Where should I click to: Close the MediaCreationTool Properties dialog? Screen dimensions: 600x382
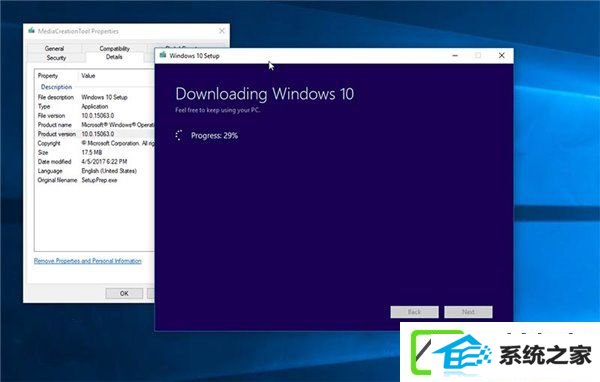click(x=222, y=31)
